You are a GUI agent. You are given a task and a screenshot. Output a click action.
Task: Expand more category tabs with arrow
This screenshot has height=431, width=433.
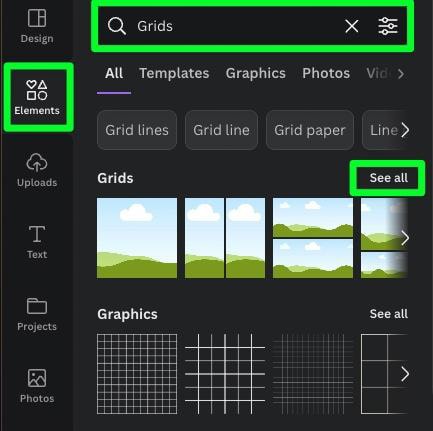tap(401, 74)
